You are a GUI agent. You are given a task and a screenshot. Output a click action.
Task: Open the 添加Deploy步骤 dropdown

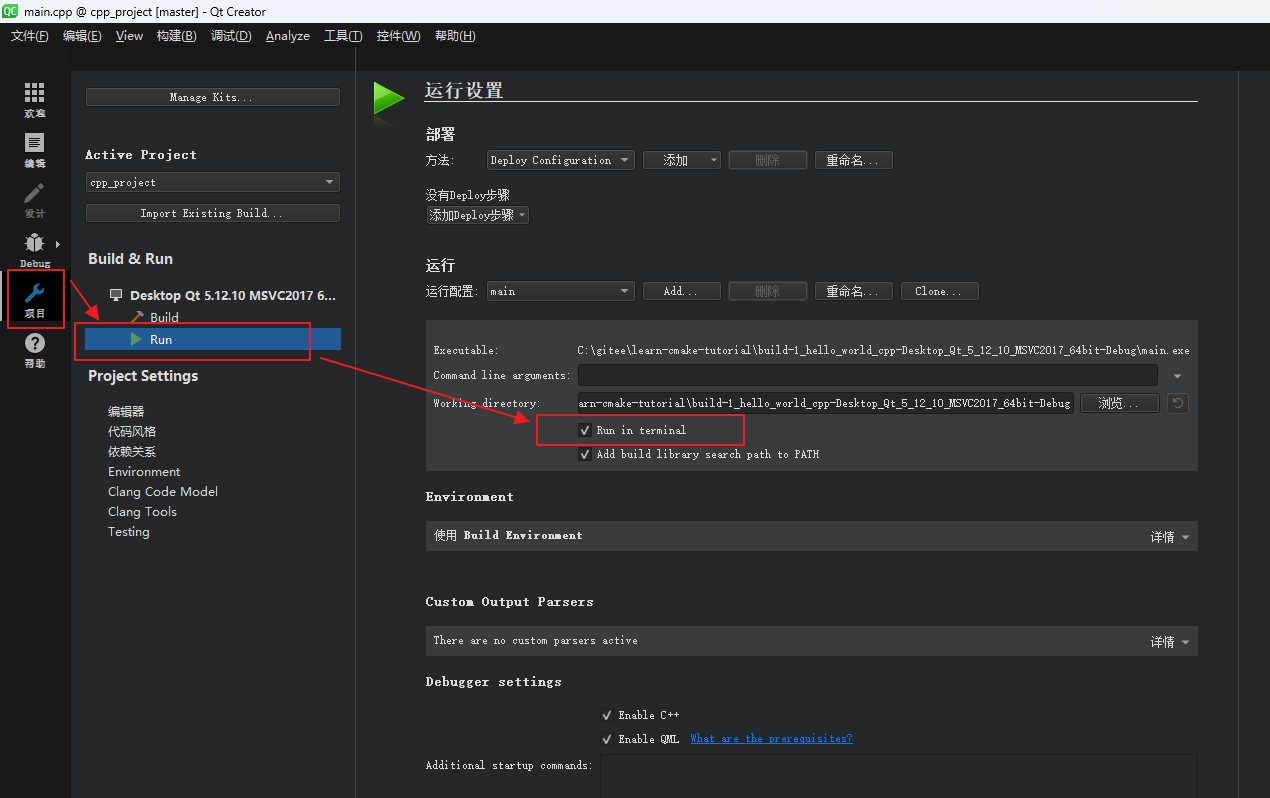tap(477, 214)
